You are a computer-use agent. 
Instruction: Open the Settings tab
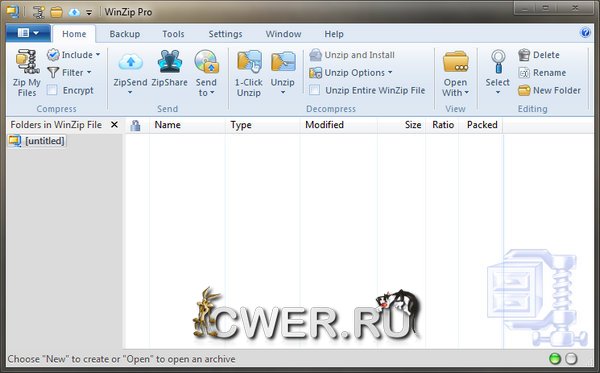[x=225, y=34]
